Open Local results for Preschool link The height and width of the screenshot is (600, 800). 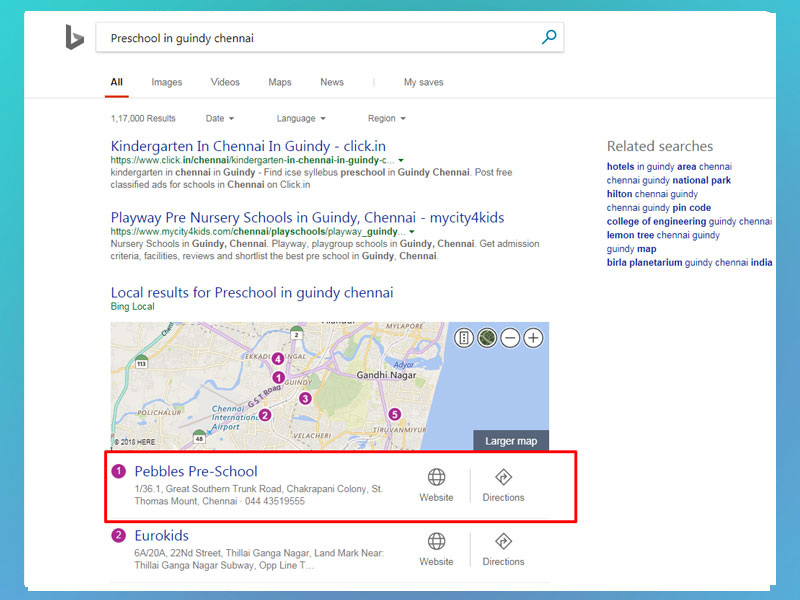252,293
